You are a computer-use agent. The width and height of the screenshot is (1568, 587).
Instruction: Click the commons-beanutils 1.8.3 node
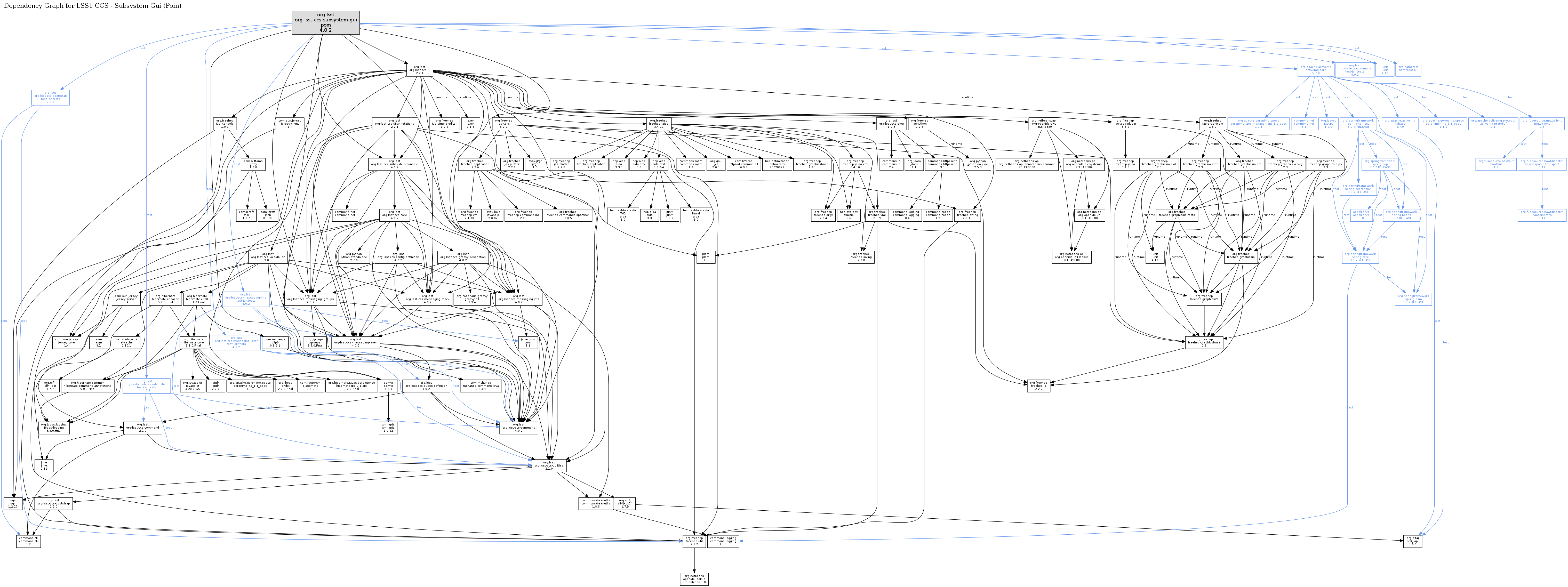(x=595, y=503)
